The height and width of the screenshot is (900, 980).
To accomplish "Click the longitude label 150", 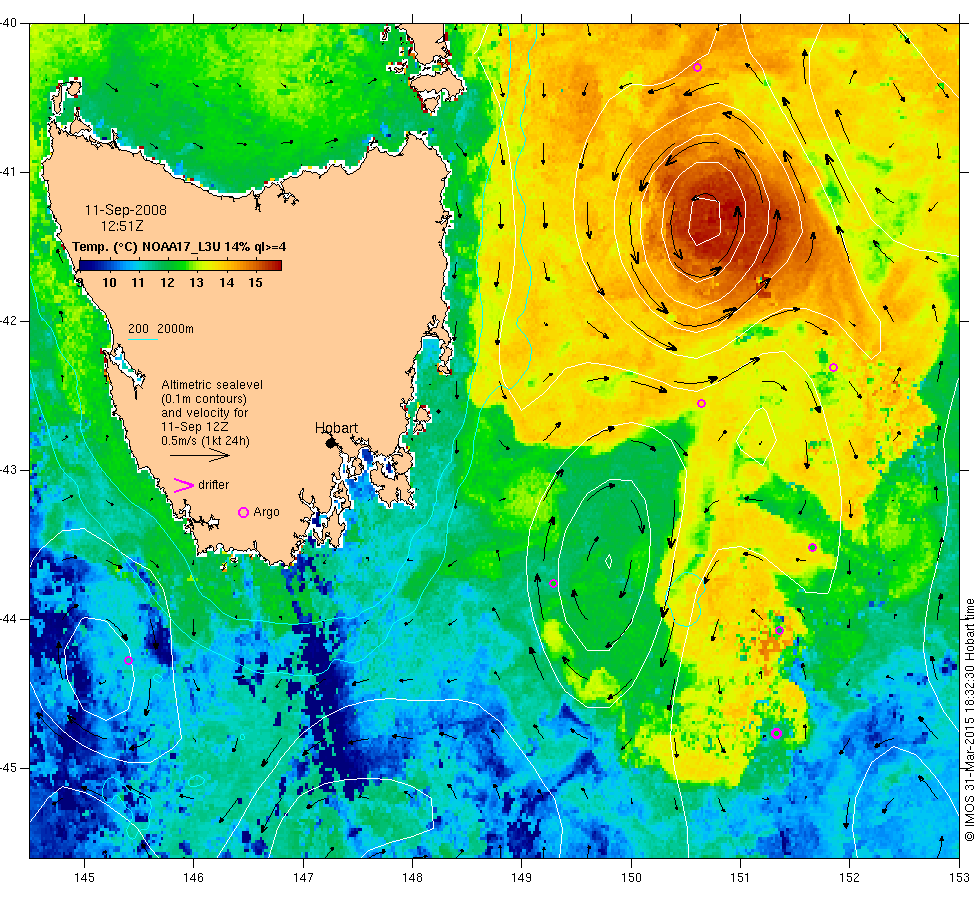I will pyautogui.click(x=631, y=878).
